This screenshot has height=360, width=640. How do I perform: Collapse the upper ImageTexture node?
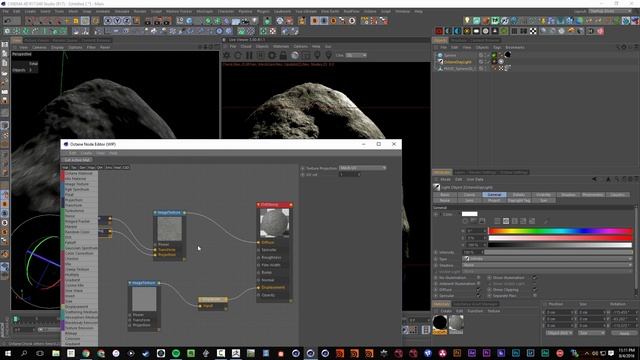click(x=155, y=213)
